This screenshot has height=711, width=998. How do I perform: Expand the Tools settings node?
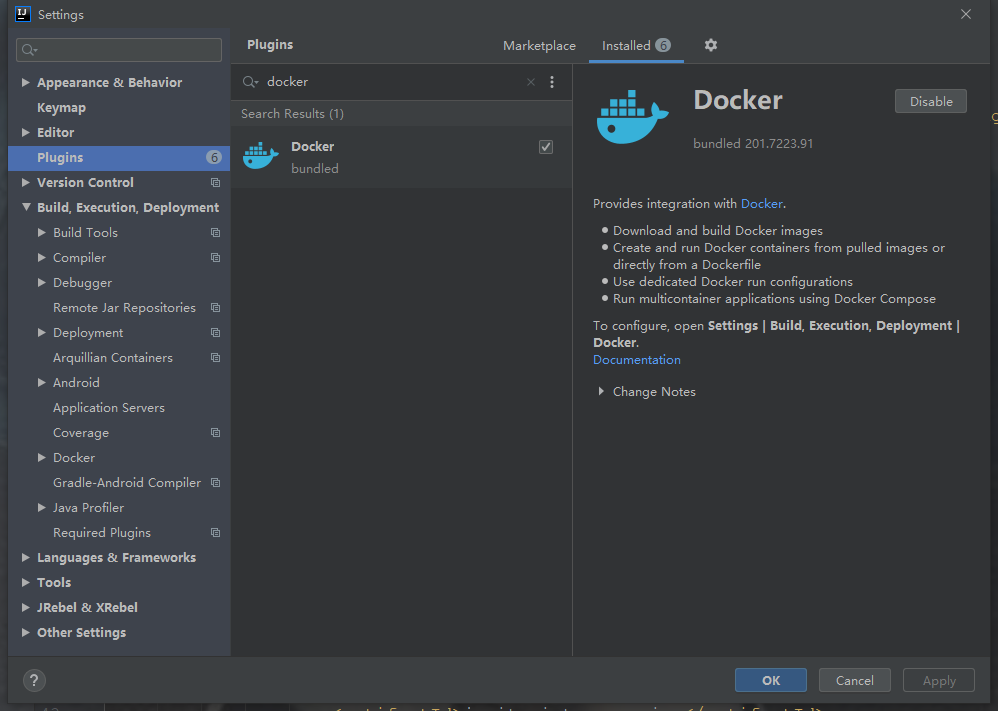[x=25, y=582]
